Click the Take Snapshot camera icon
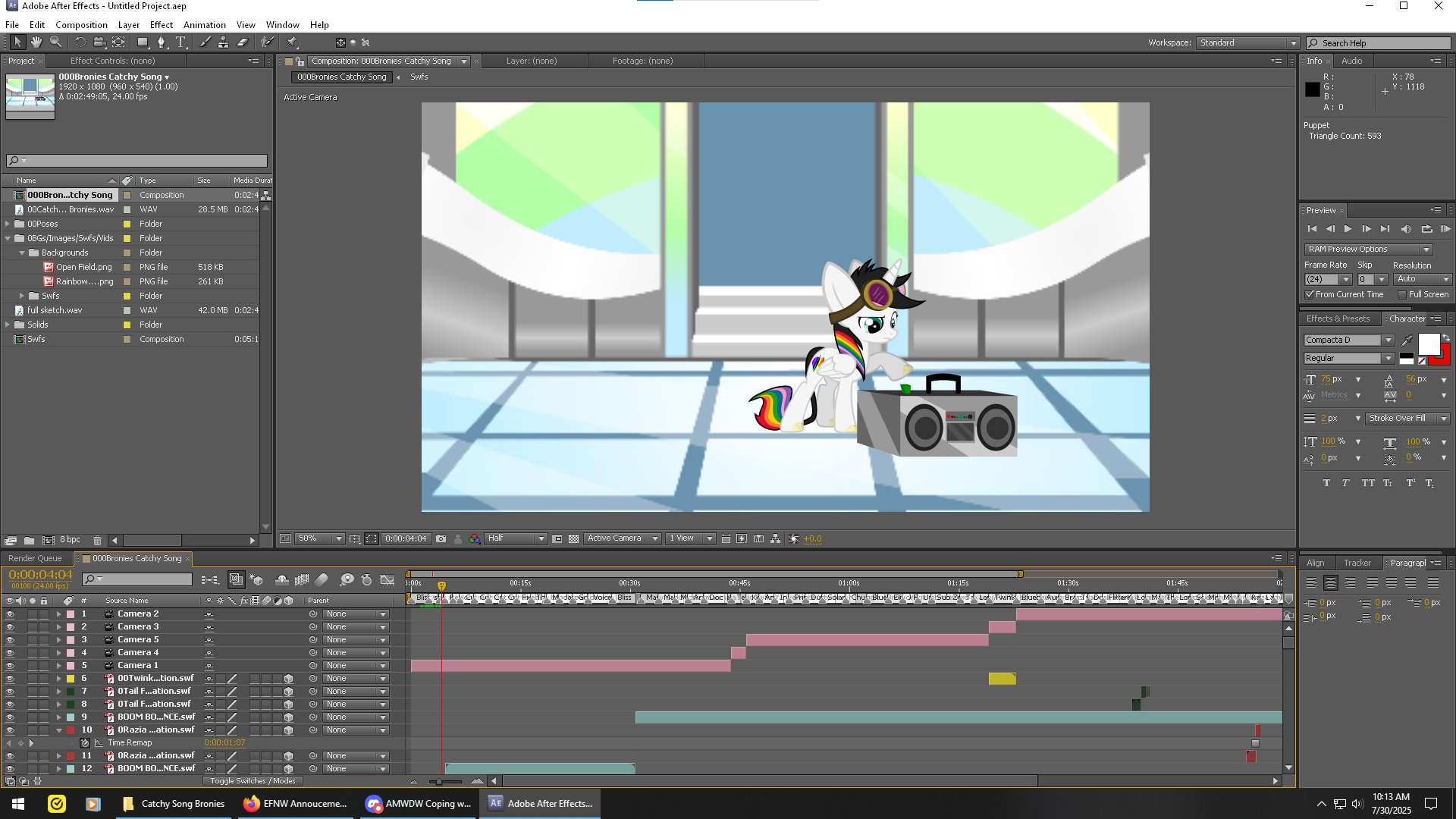 (441, 538)
